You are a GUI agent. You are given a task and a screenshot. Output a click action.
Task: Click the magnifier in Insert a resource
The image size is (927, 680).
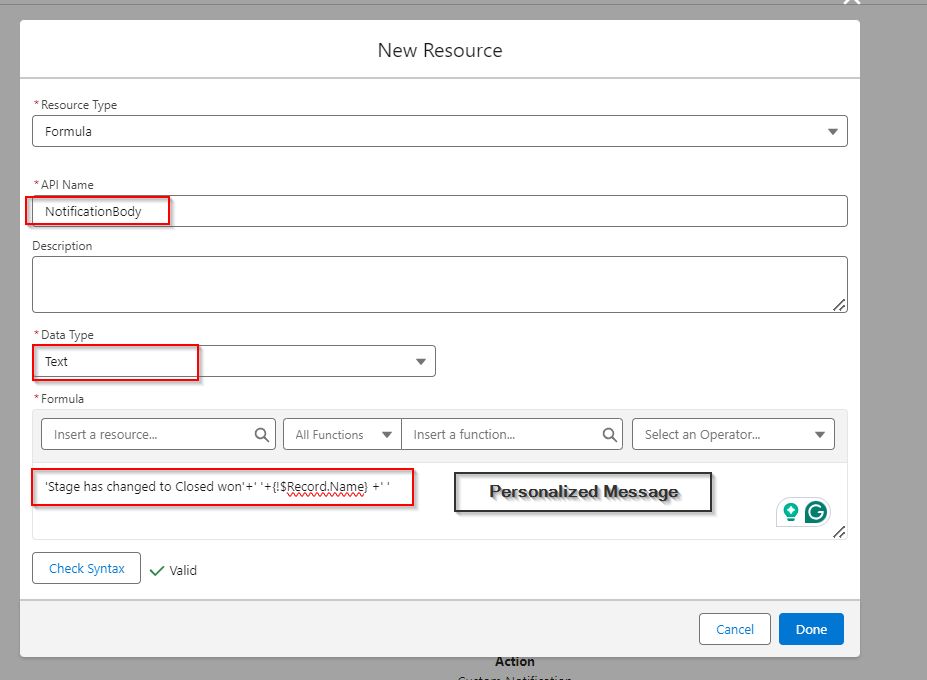tap(262, 434)
